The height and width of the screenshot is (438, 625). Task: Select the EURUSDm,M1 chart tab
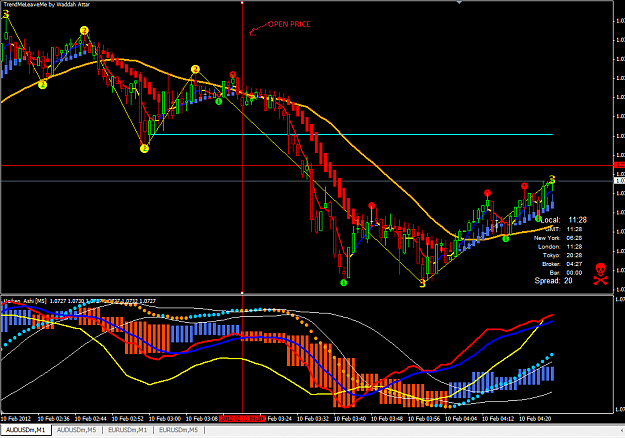point(128,430)
